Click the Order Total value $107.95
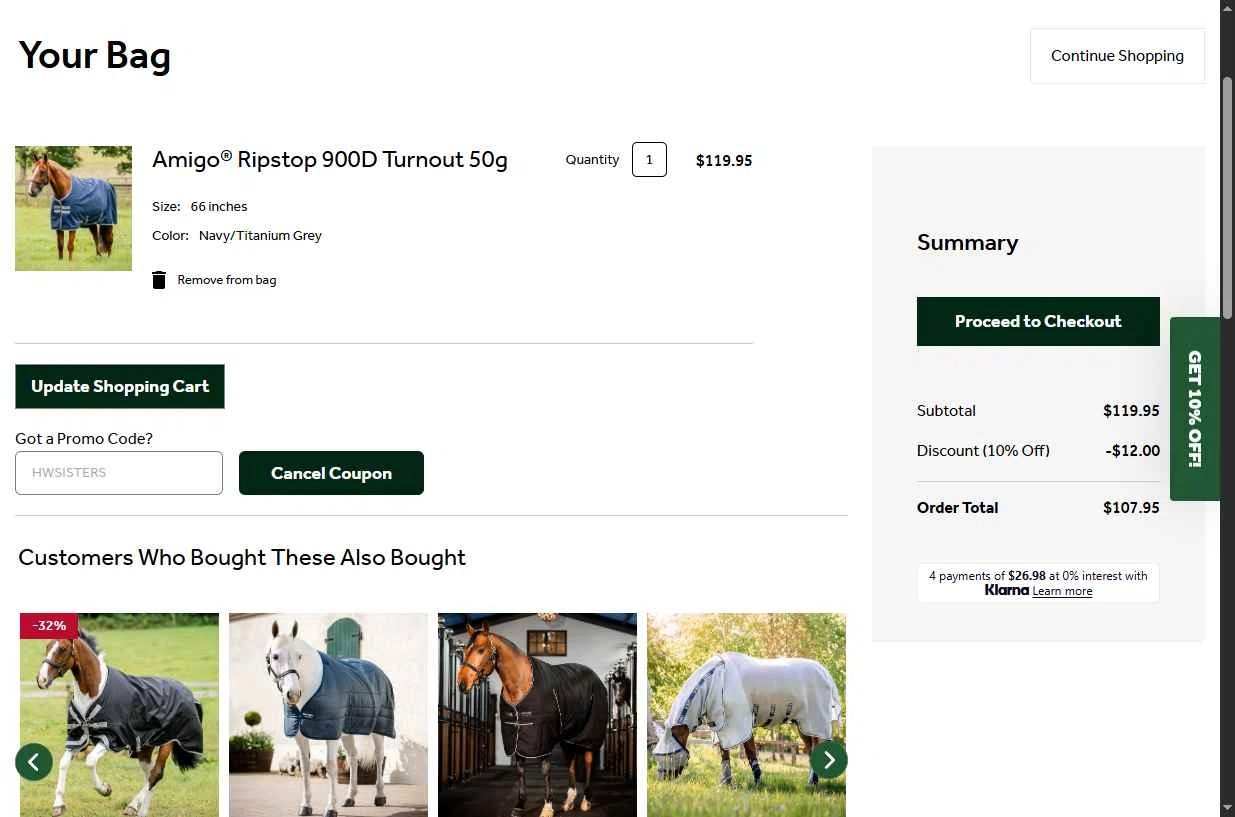The height and width of the screenshot is (817, 1235). pyautogui.click(x=1131, y=508)
